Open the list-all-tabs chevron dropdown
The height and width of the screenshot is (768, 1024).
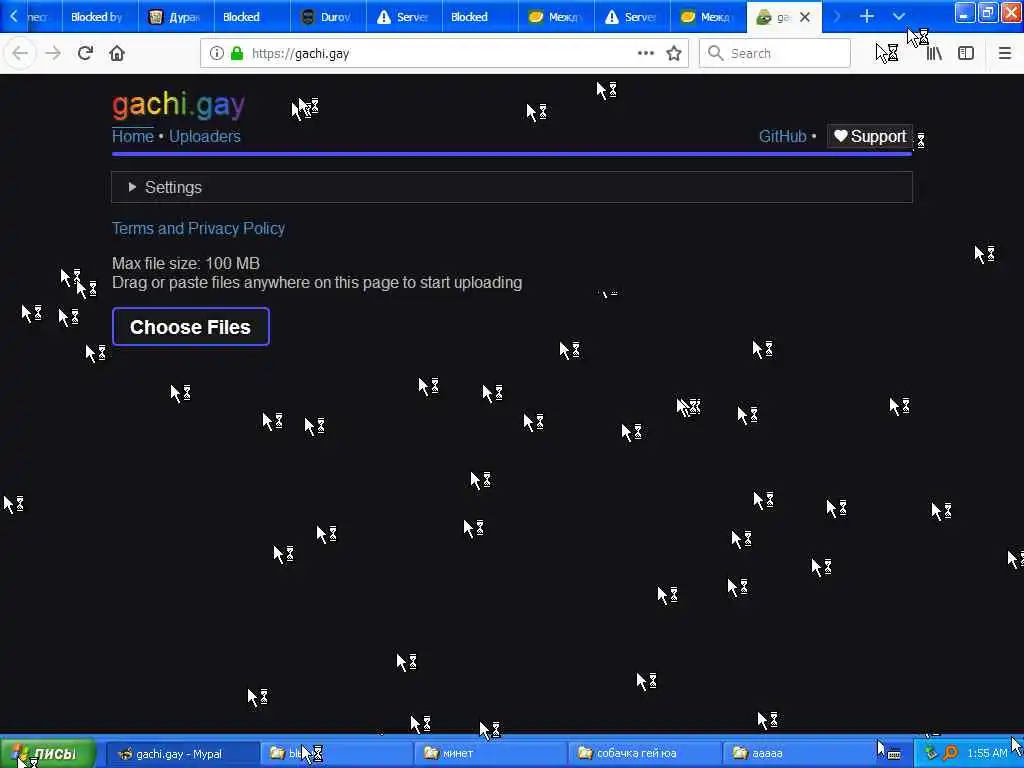pos(899,16)
